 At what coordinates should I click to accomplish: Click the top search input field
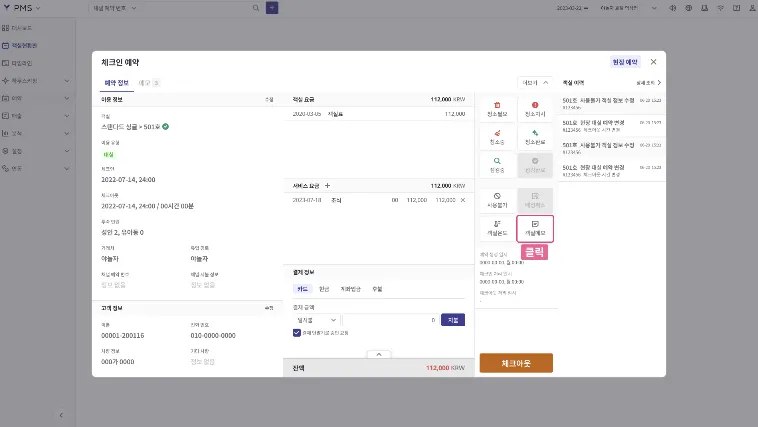[x=195, y=8]
